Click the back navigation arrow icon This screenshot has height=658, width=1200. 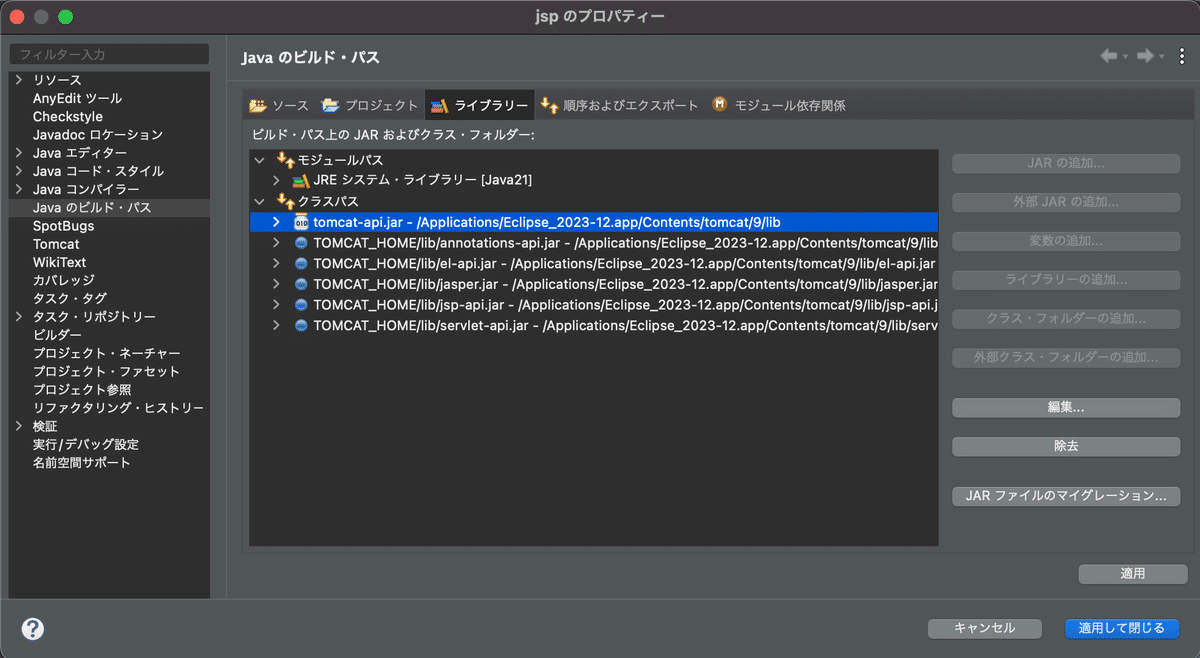tap(1109, 56)
